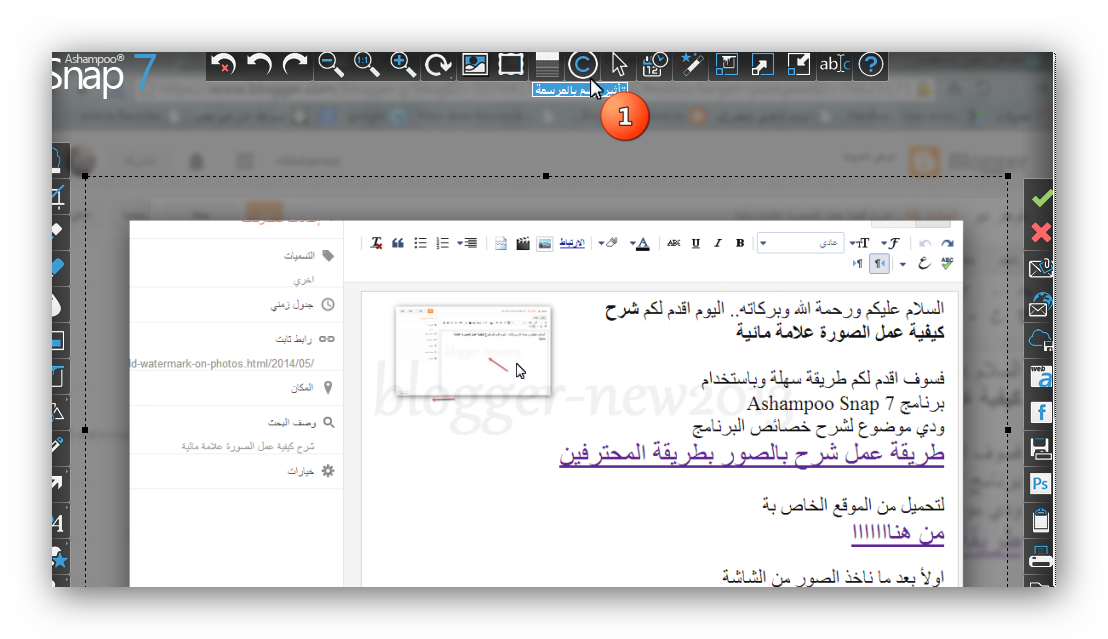Screen dimensions: 1108x639
Task: Click the الارتباط link button
Action: click(x=572, y=243)
